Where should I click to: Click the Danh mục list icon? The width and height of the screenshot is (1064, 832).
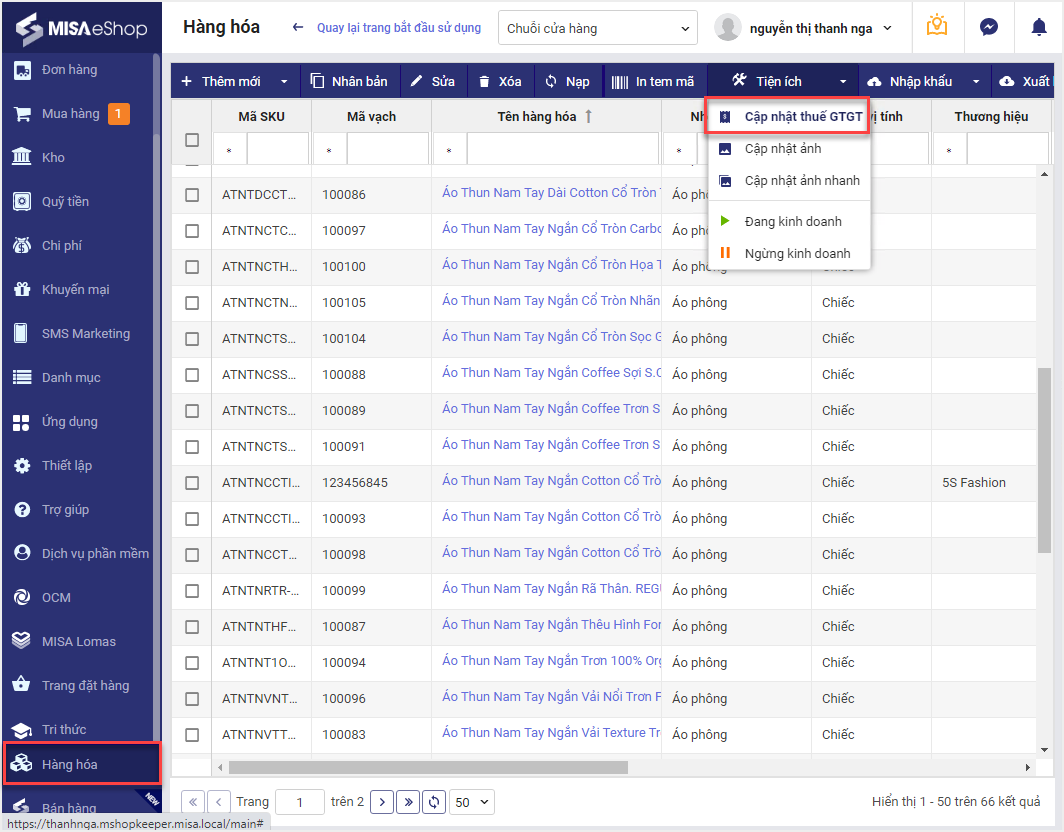pos(22,377)
